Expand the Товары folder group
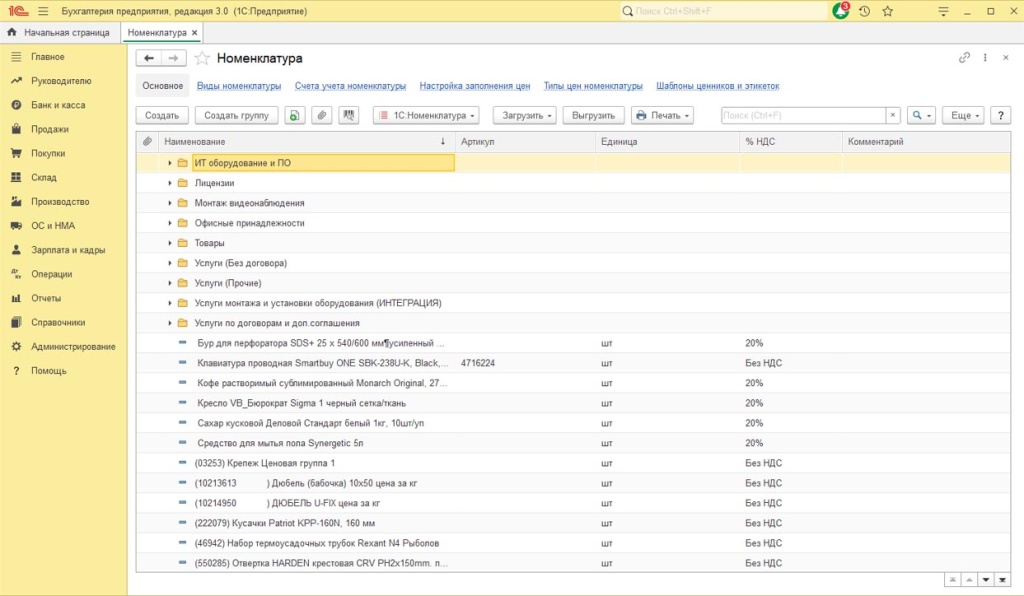Screen dimensions: 1024x596 [170, 243]
